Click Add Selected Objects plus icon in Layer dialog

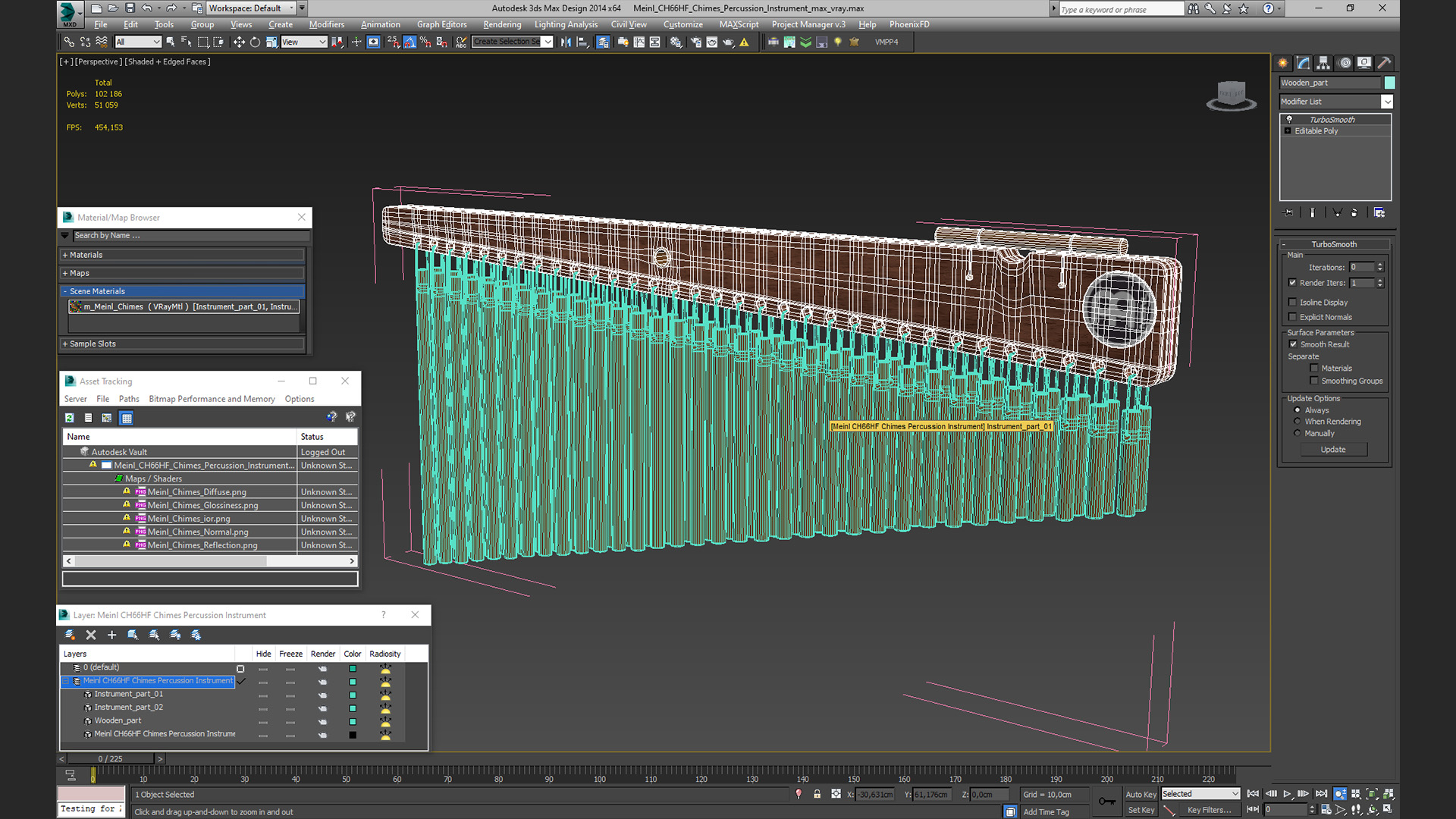click(x=111, y=635)
